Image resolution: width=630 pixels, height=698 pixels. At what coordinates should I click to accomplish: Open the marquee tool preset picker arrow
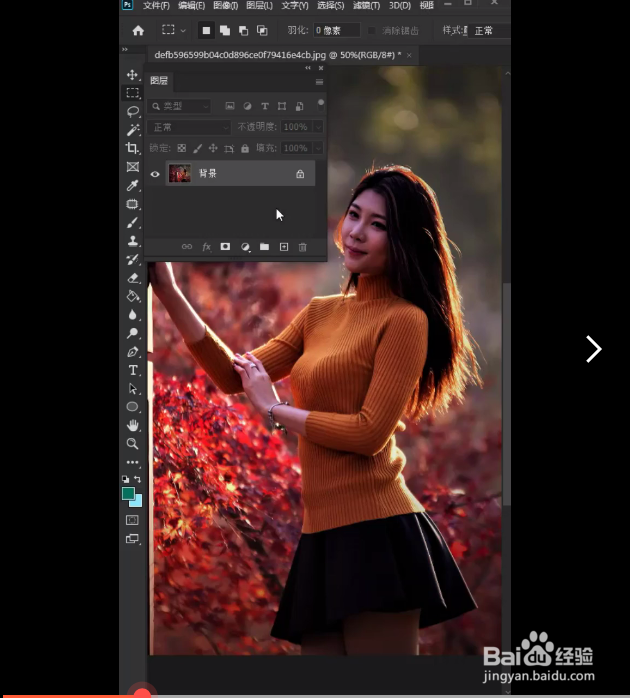(183, 30)
